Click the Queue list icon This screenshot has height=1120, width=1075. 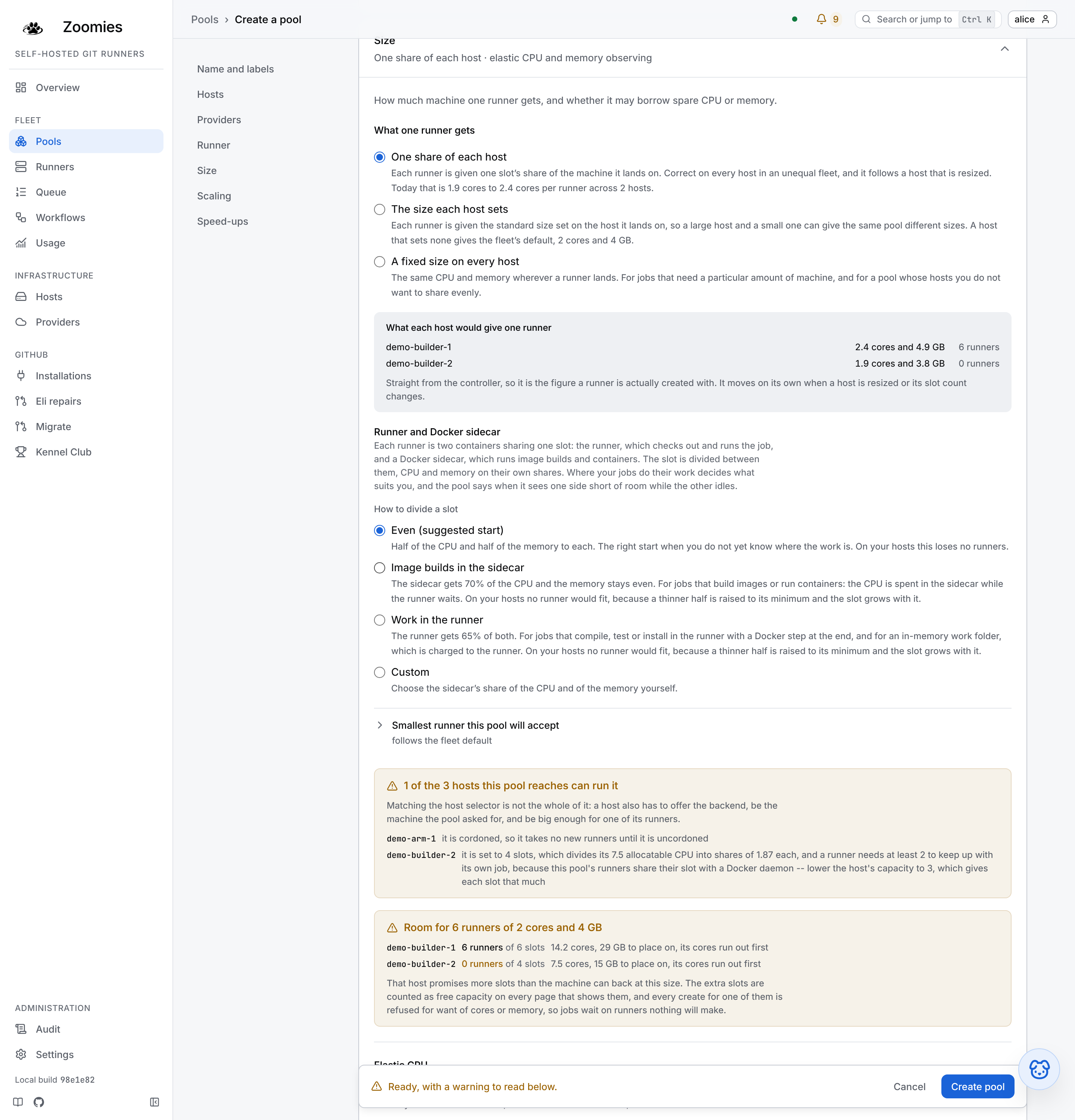pyautogui.click(x=21, y=192)
